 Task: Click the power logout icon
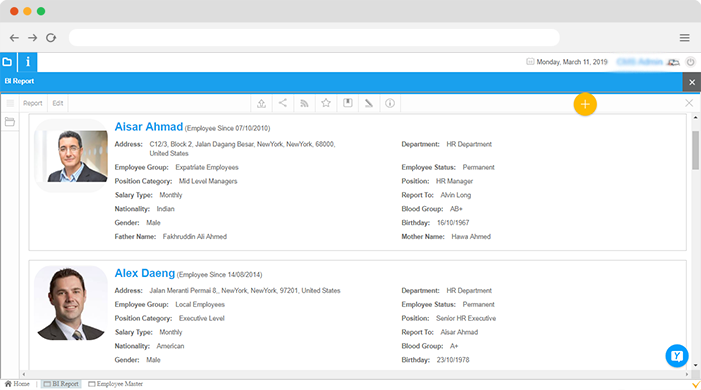(690, 62)
